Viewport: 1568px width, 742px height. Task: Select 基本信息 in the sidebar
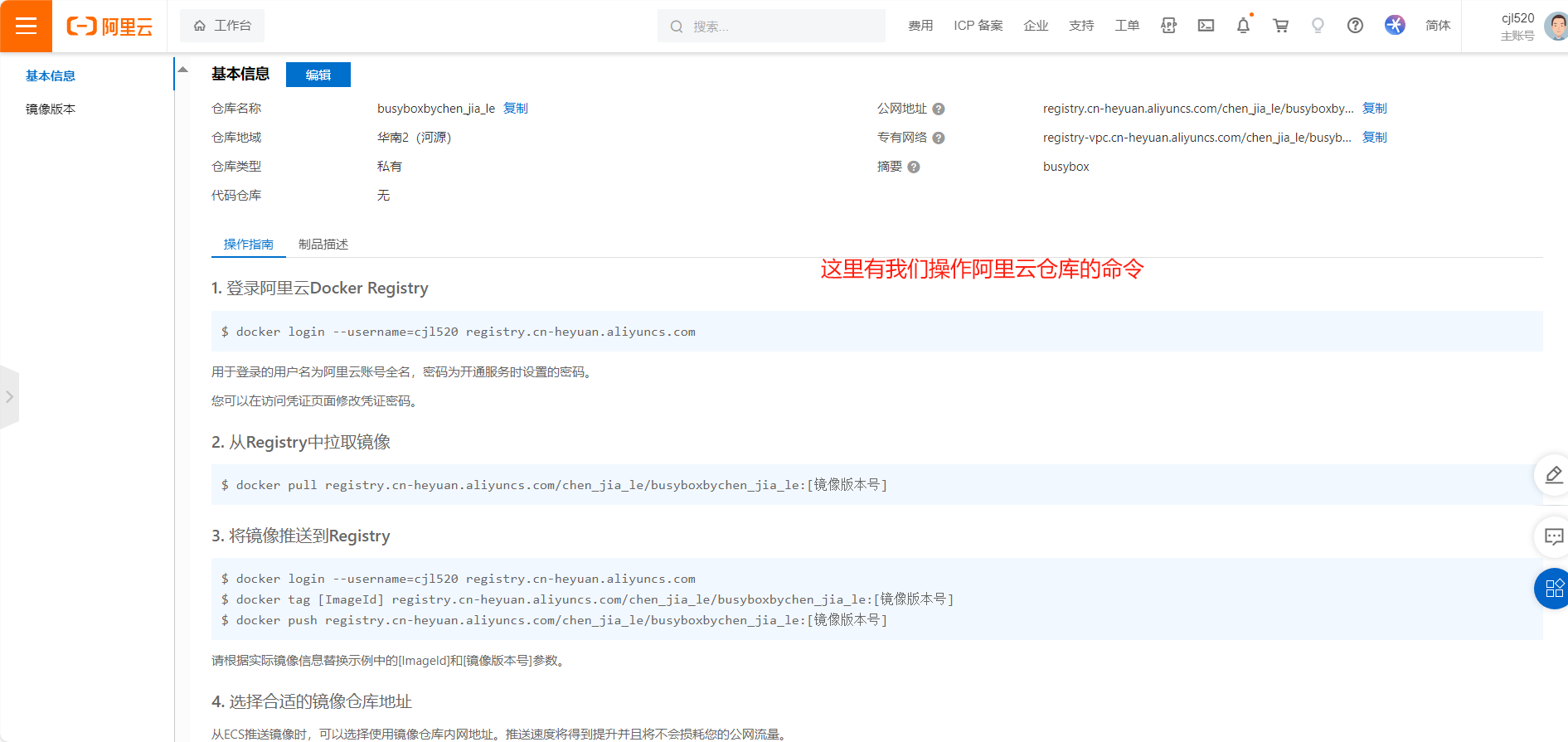click(x=51, y=75)
